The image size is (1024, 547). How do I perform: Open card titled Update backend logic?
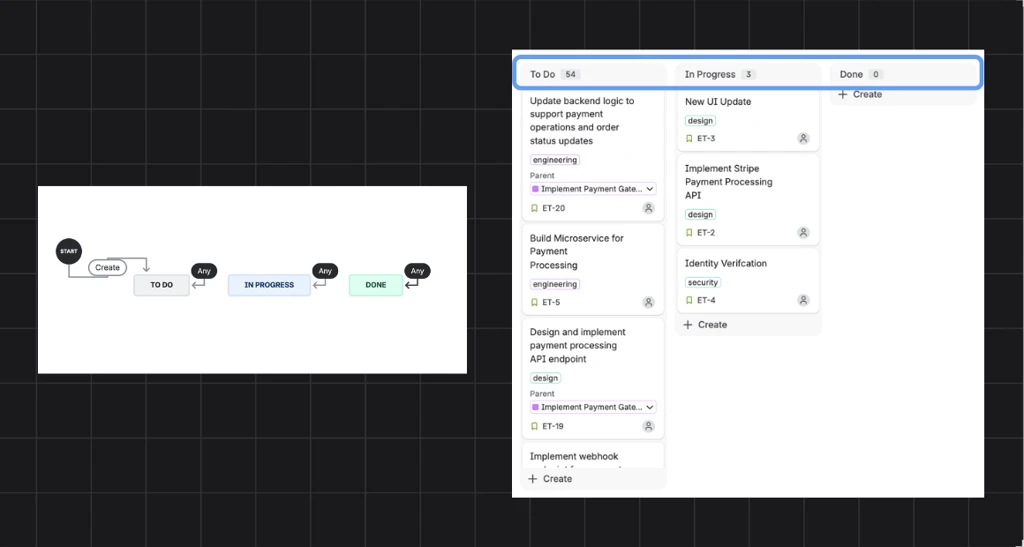pos(593,157)
